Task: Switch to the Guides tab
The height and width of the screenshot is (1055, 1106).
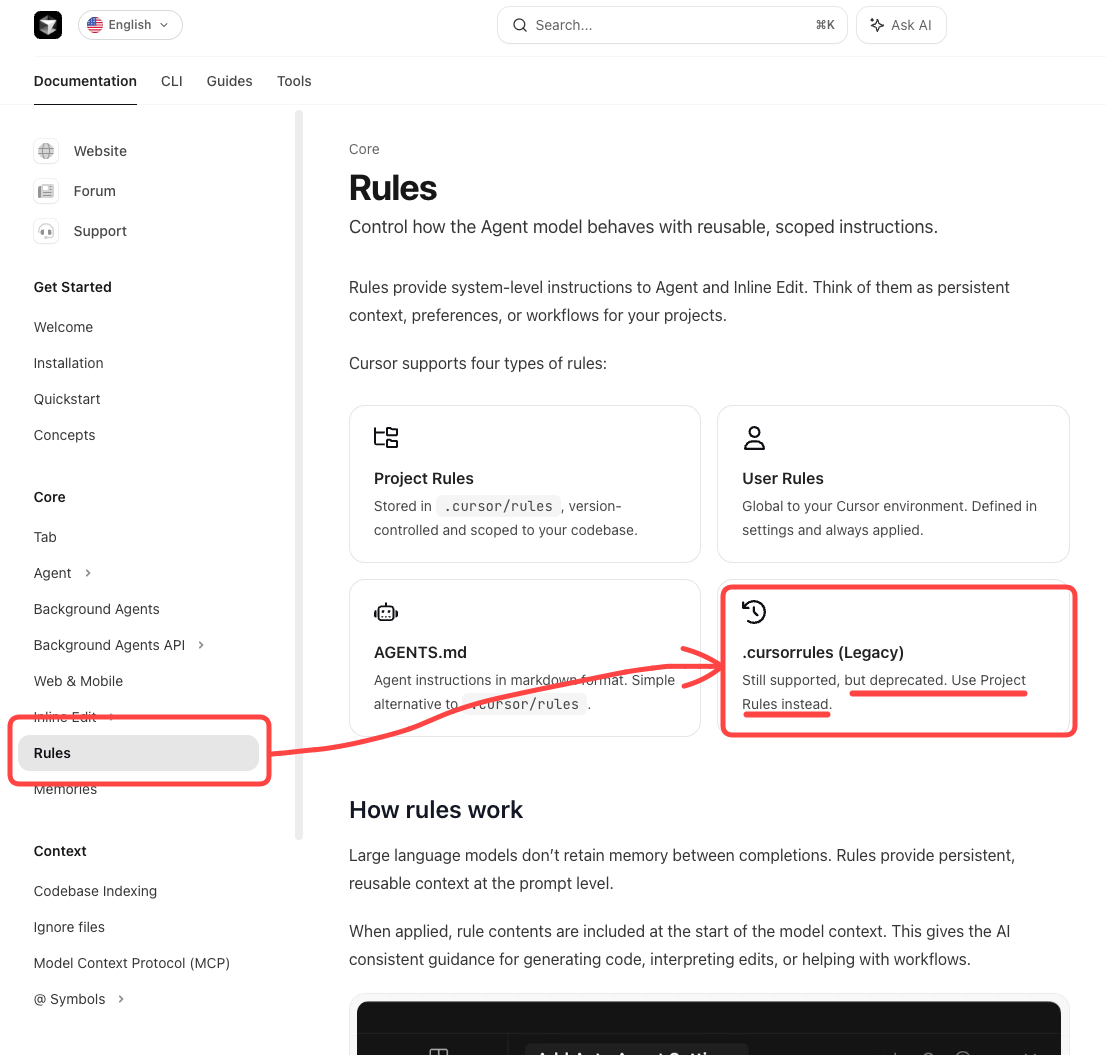Action: [x=229, y=81]
